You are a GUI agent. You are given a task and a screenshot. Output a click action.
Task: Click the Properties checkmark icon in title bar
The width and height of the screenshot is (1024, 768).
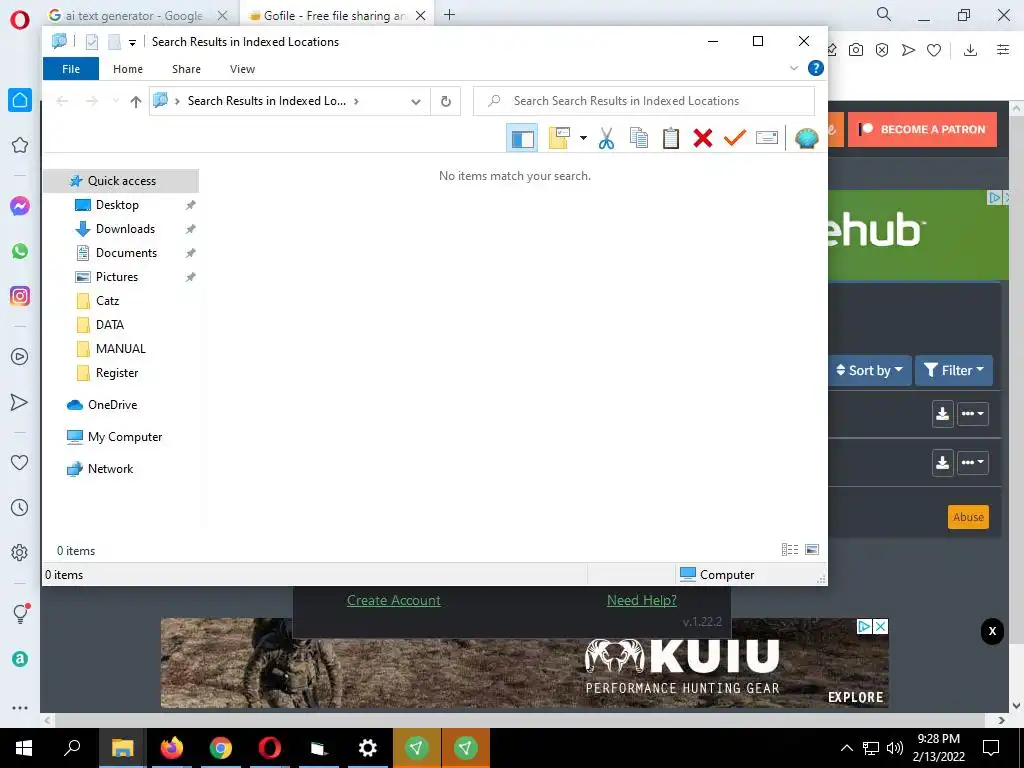click(x=92, y=42)
